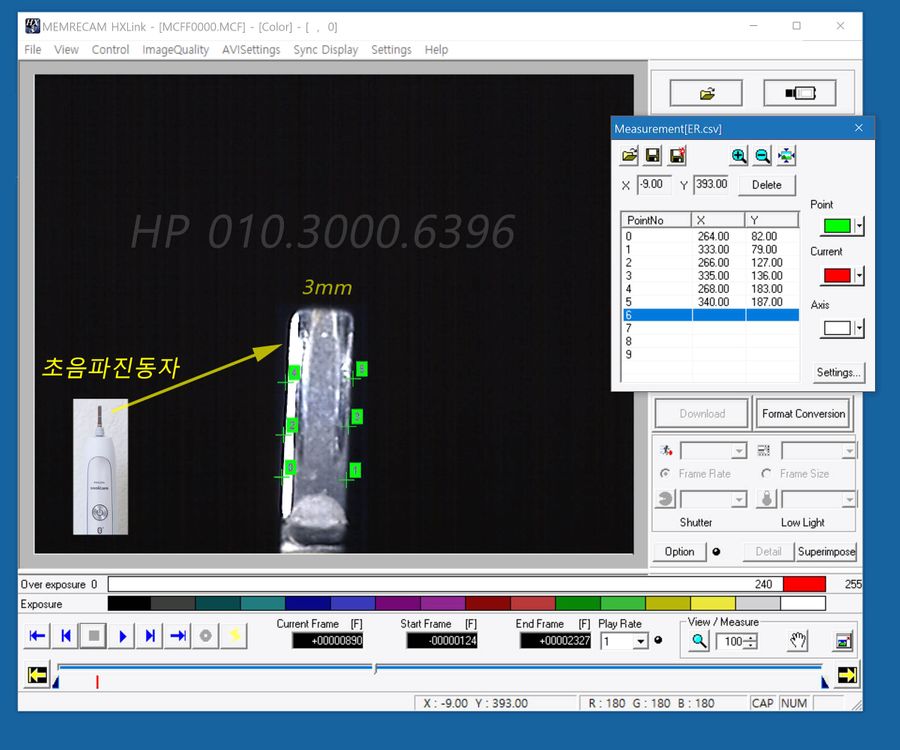The image size is (900, 750).
Task: Click the Format Conversion button
Action: [x=803, y=413]
